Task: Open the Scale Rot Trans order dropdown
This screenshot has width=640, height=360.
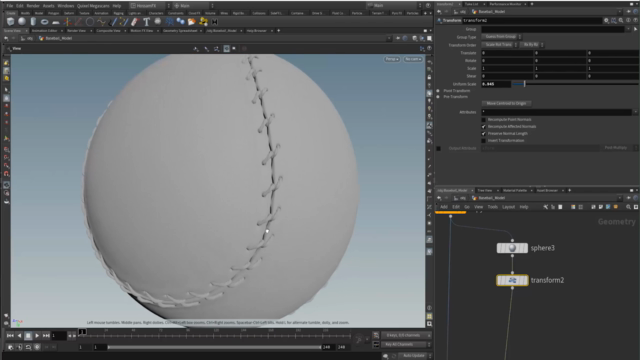Action: (x=500, y=44)
